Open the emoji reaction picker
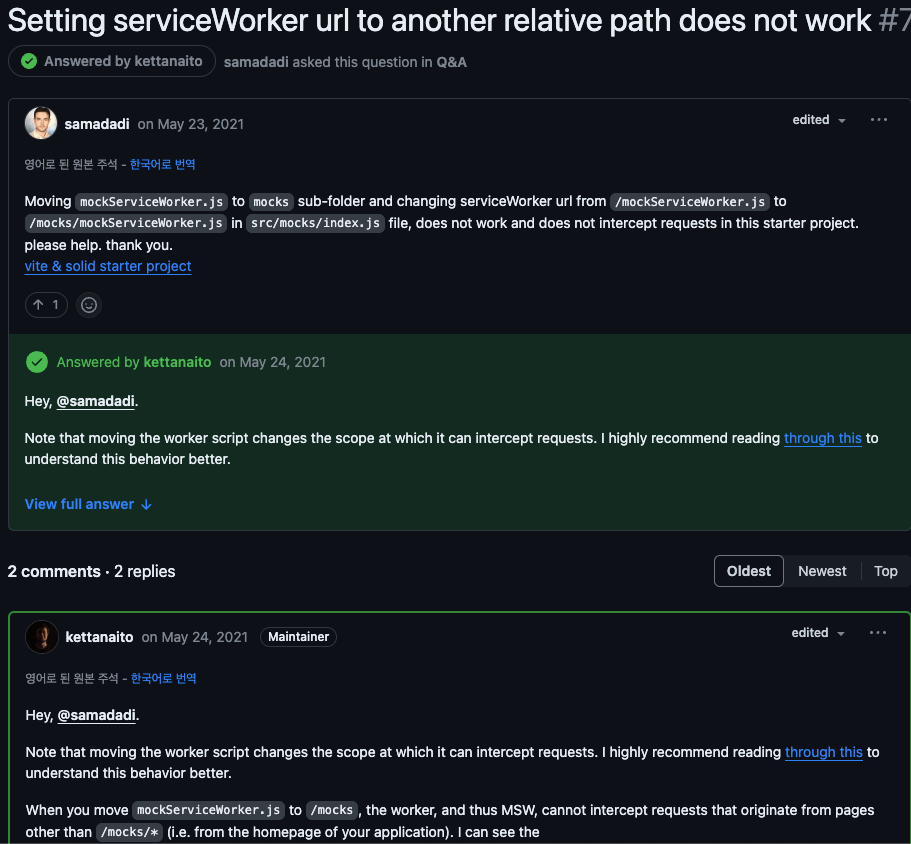Screen dimensions: 911x844 89,305
